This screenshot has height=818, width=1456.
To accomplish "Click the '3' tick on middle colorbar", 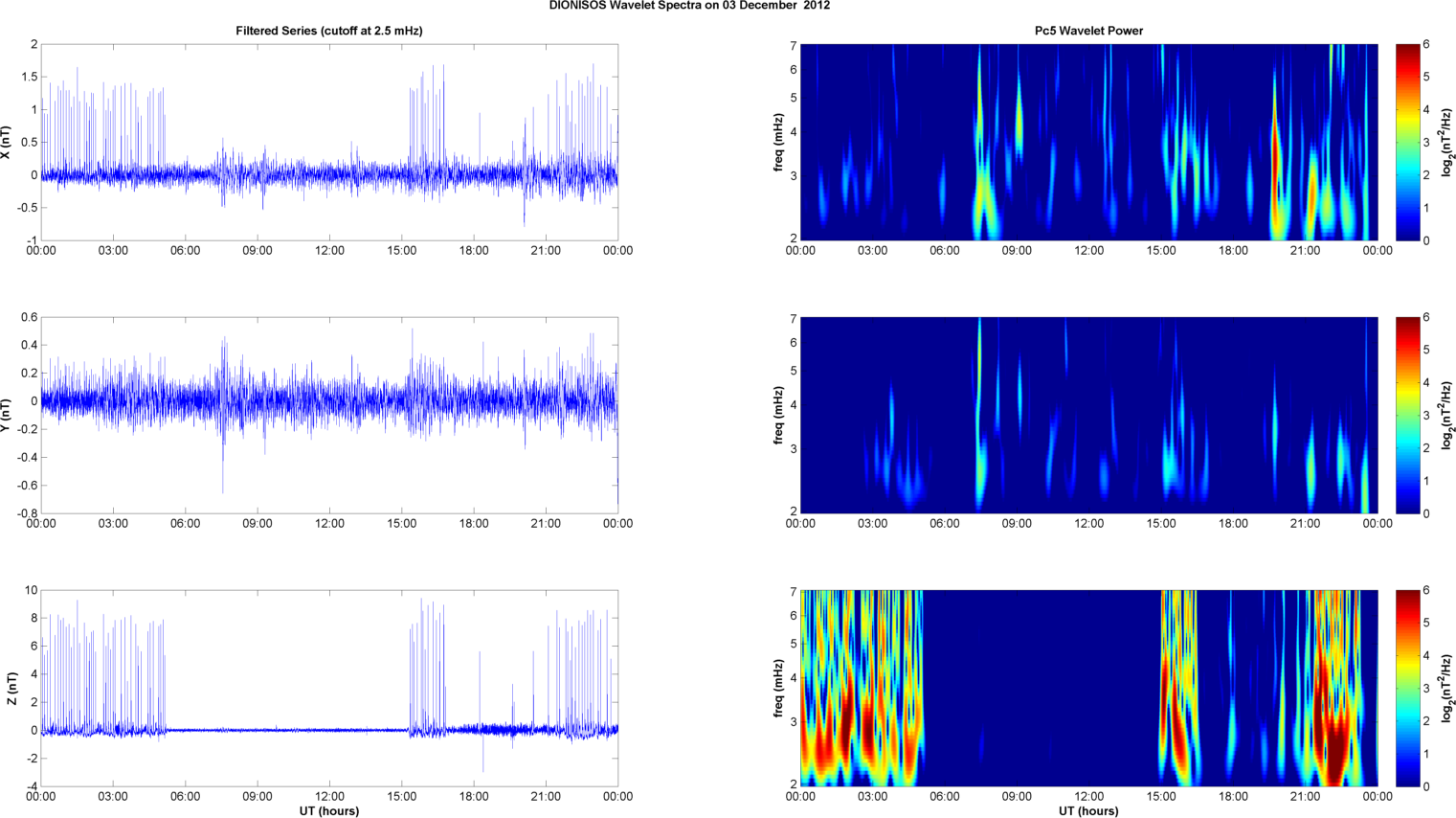I will click(x=1426, y=416).
